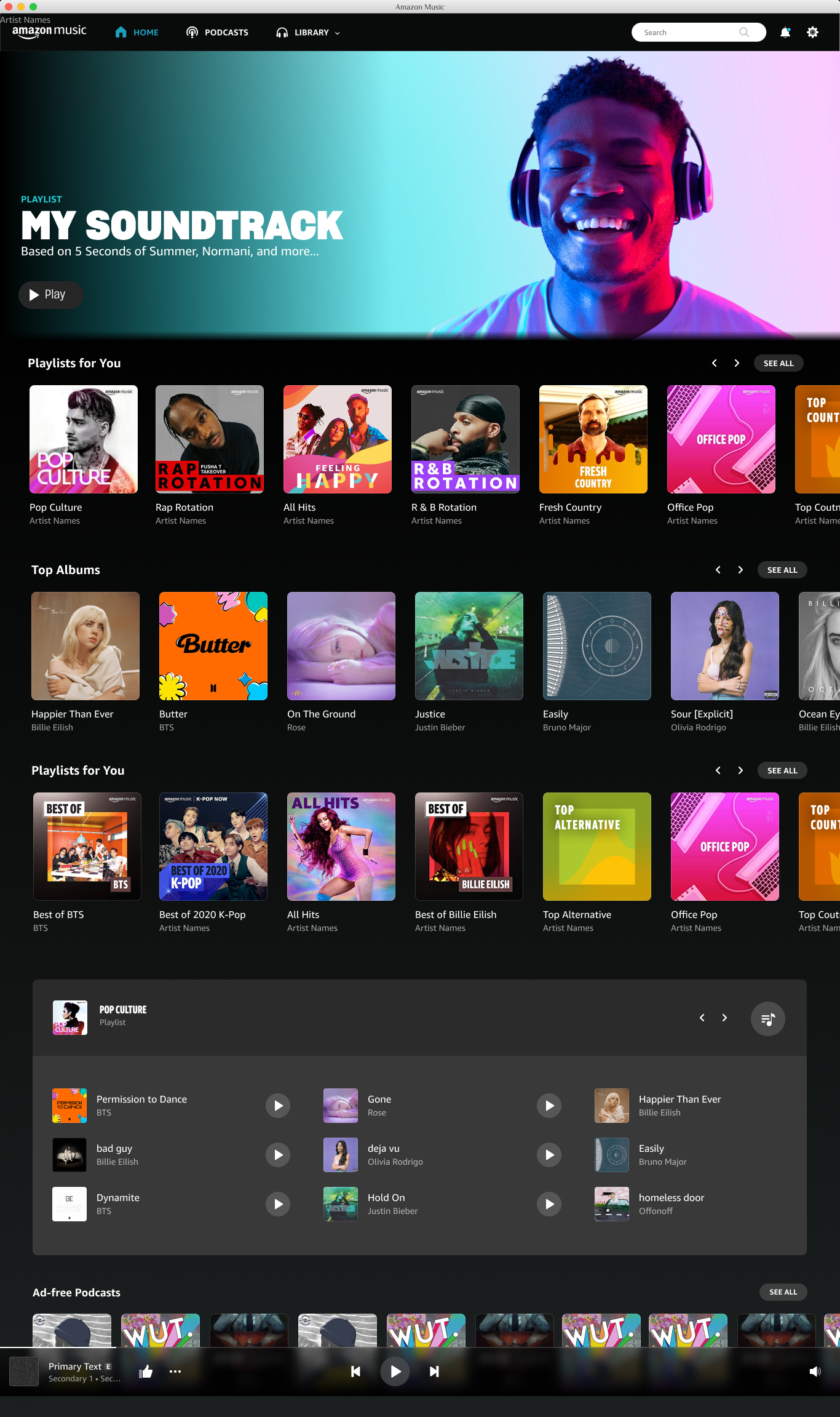
Task: Skip to next track
Action: click(434, 1371)
